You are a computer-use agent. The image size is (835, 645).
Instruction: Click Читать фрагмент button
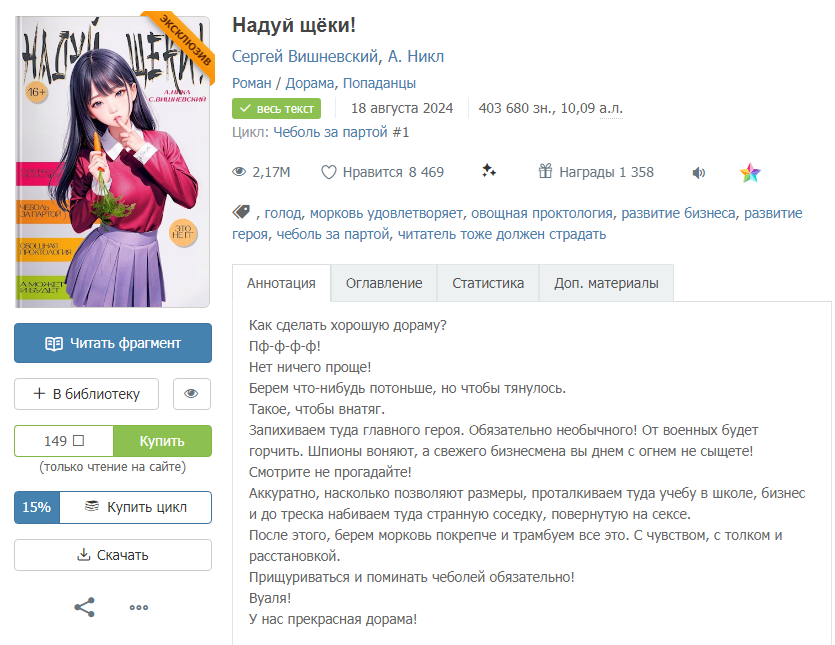(113, 343)
